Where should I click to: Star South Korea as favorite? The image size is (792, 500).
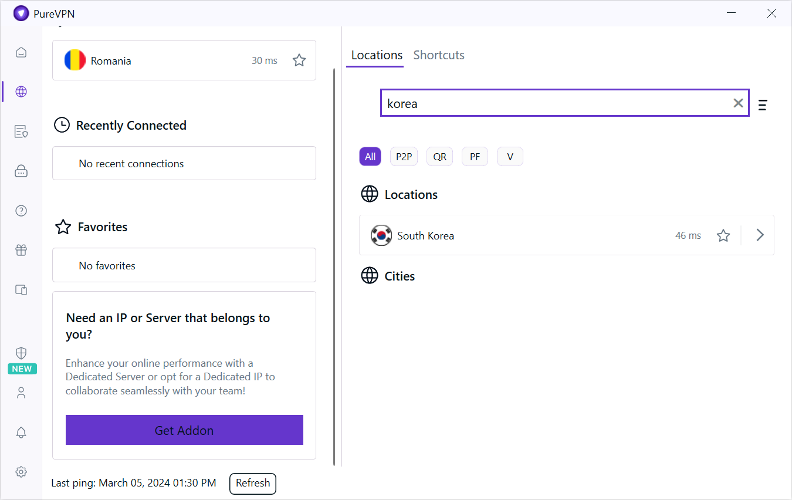pos(723,236)
